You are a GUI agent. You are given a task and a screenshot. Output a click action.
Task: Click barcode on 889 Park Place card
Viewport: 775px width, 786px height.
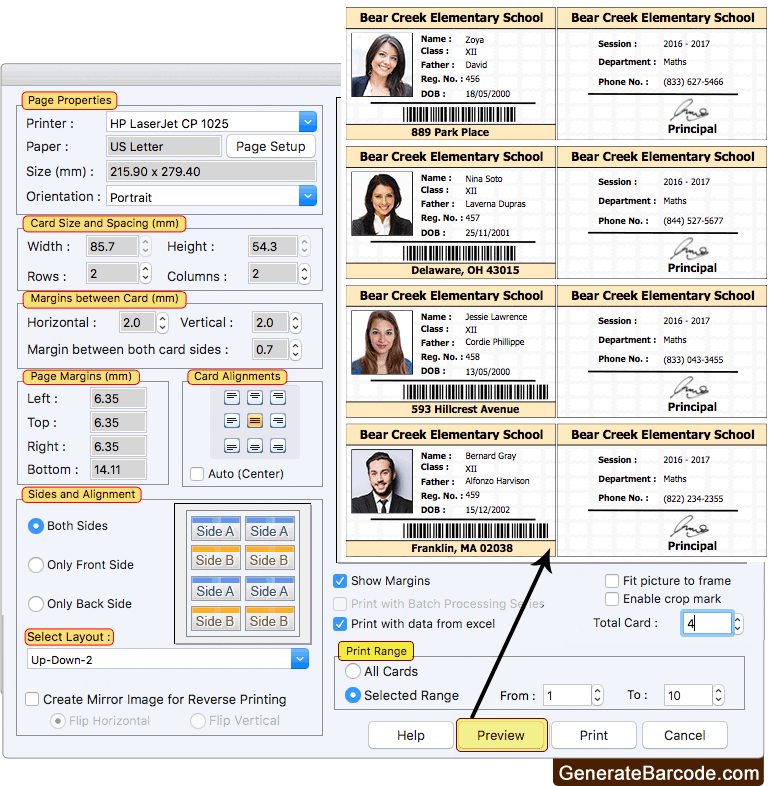coord(459,115)
